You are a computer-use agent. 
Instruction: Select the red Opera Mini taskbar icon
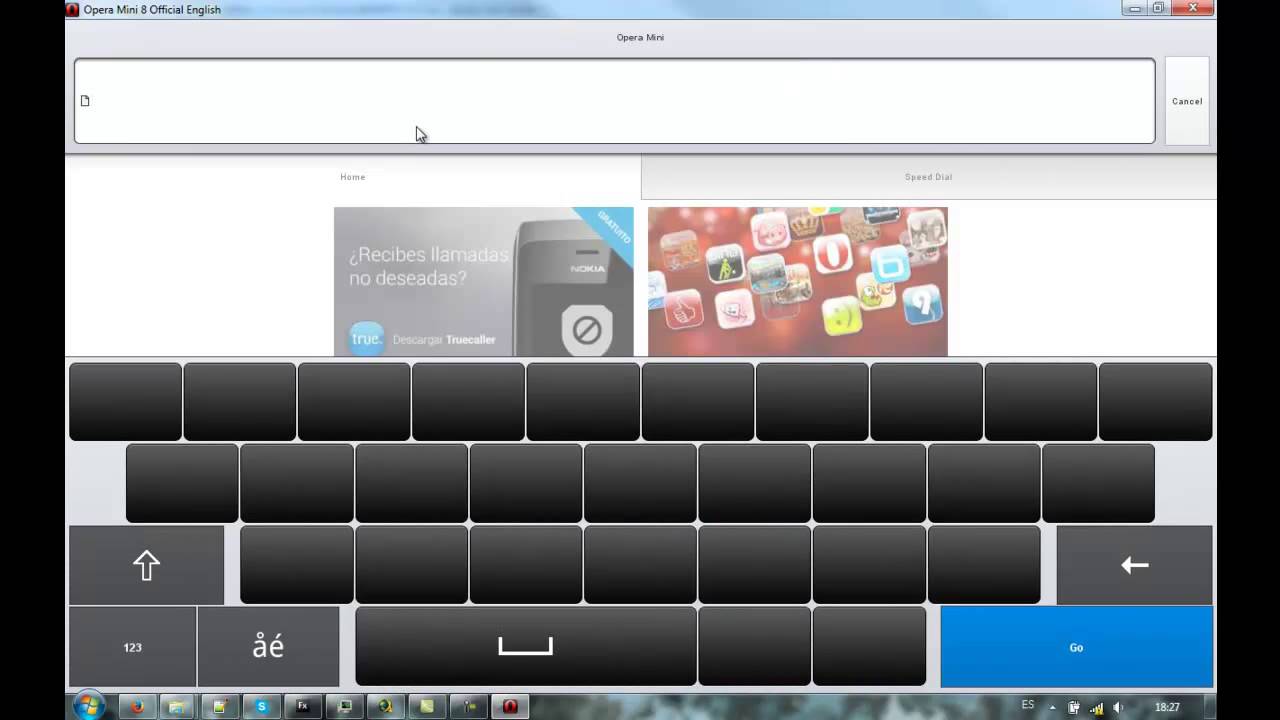click(510, 706)
